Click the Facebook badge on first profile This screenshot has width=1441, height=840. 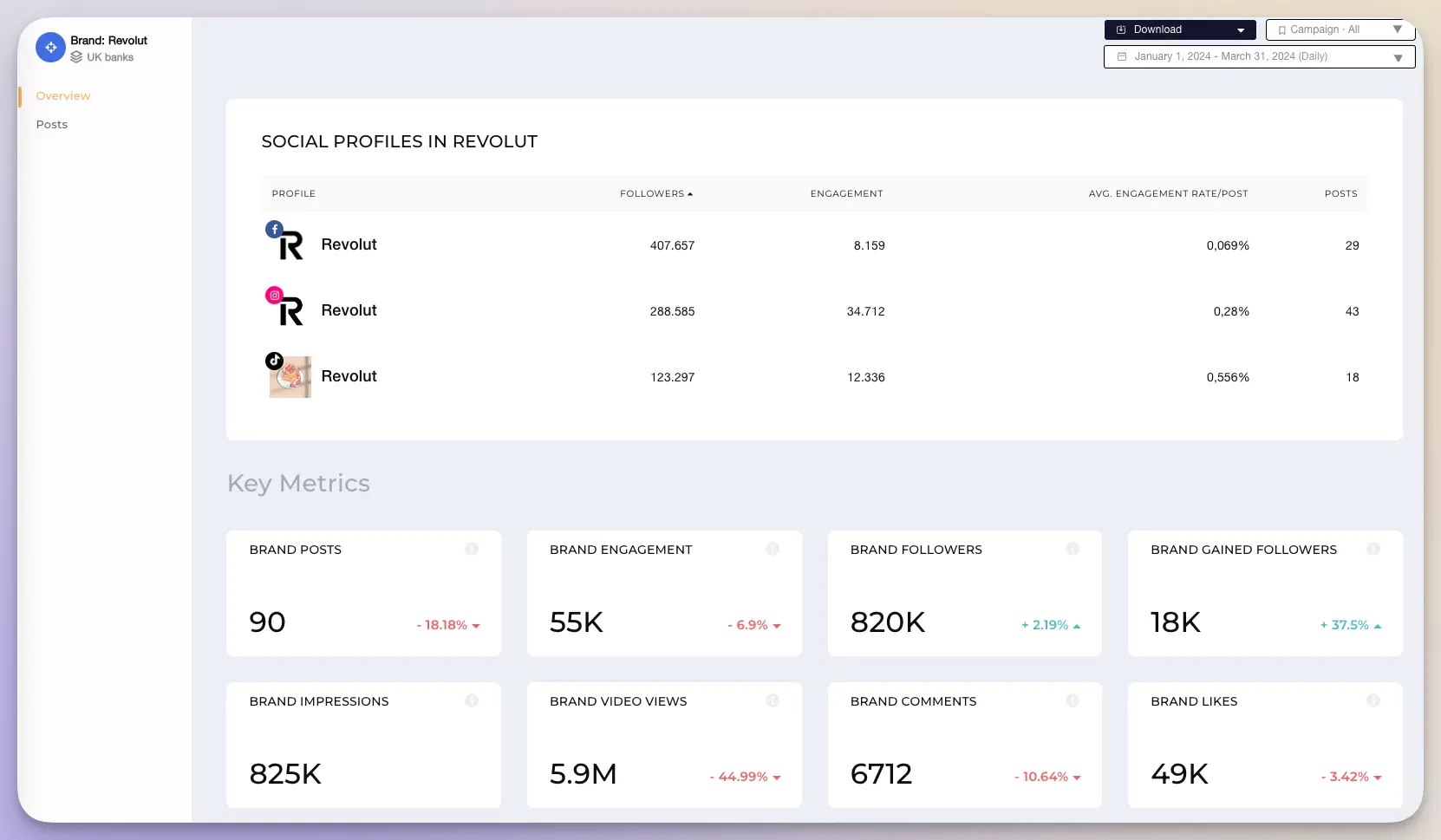coord(274,230)
